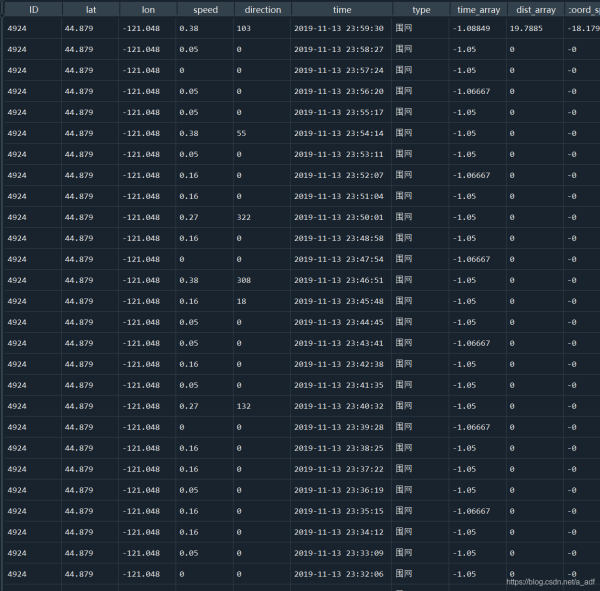
Task: Click the time cell 2019-11-13 23:40:32
Action: tap(339, 406)
